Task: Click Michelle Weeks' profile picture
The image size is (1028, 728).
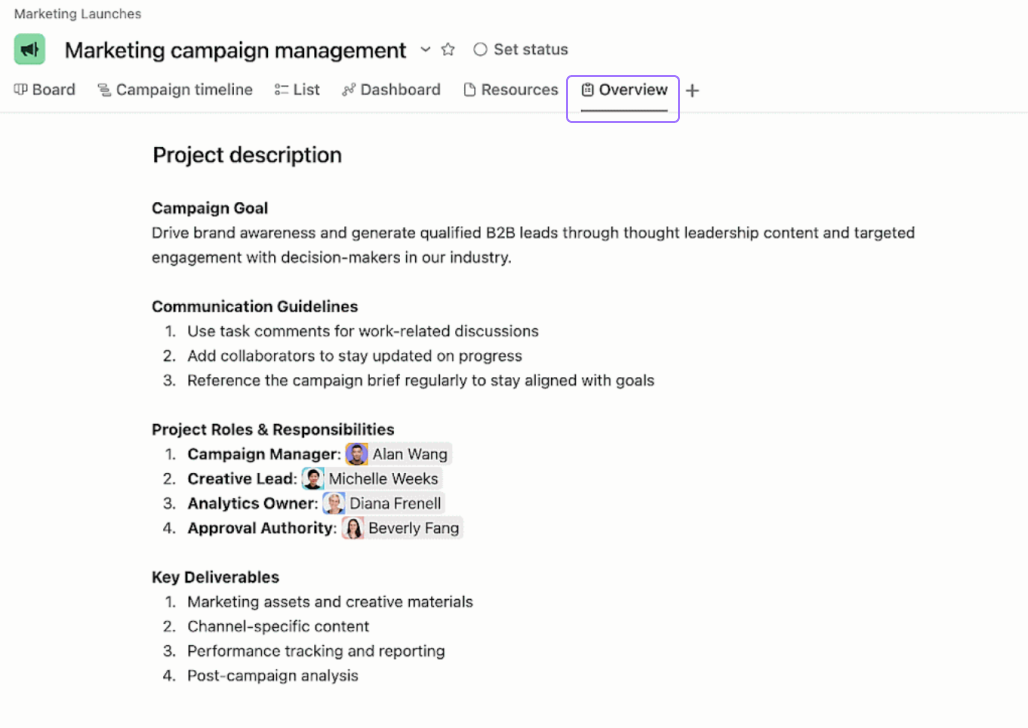Action: click(313, 479)
